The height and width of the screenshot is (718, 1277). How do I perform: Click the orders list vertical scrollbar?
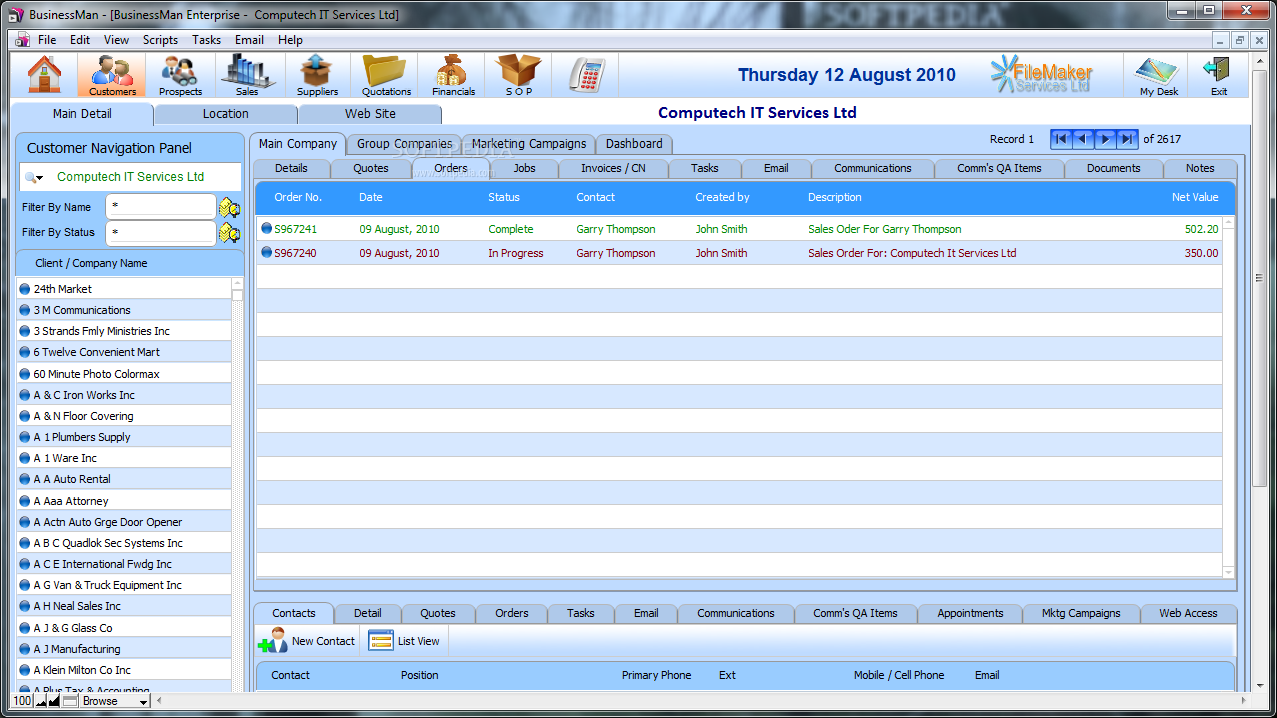point(1229,396)
